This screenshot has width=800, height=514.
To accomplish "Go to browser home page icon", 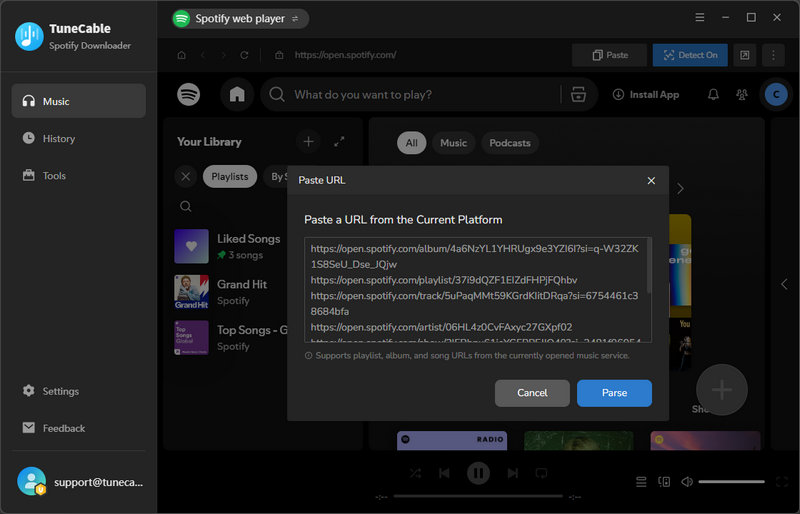I will coord(182,55).
